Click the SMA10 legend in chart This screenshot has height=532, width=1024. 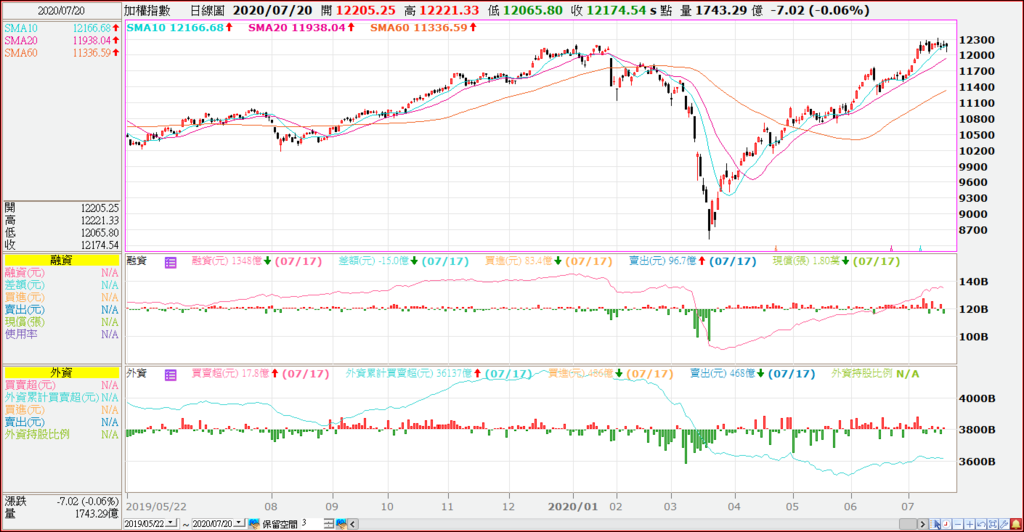(x=178, y=27)
